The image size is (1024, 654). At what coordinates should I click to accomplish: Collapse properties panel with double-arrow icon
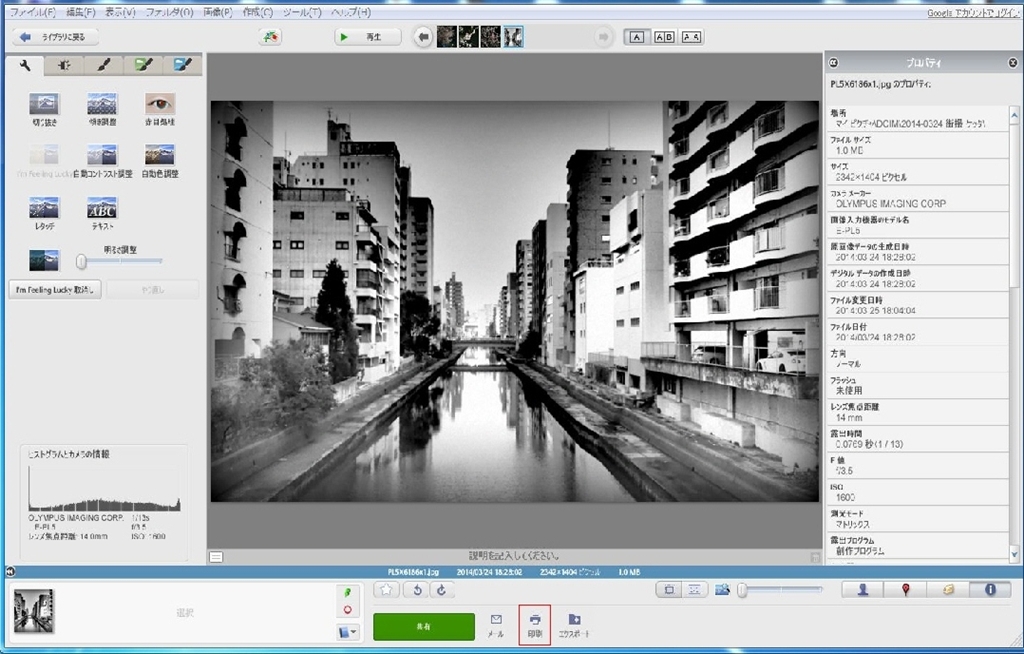[x=833, y=63]
